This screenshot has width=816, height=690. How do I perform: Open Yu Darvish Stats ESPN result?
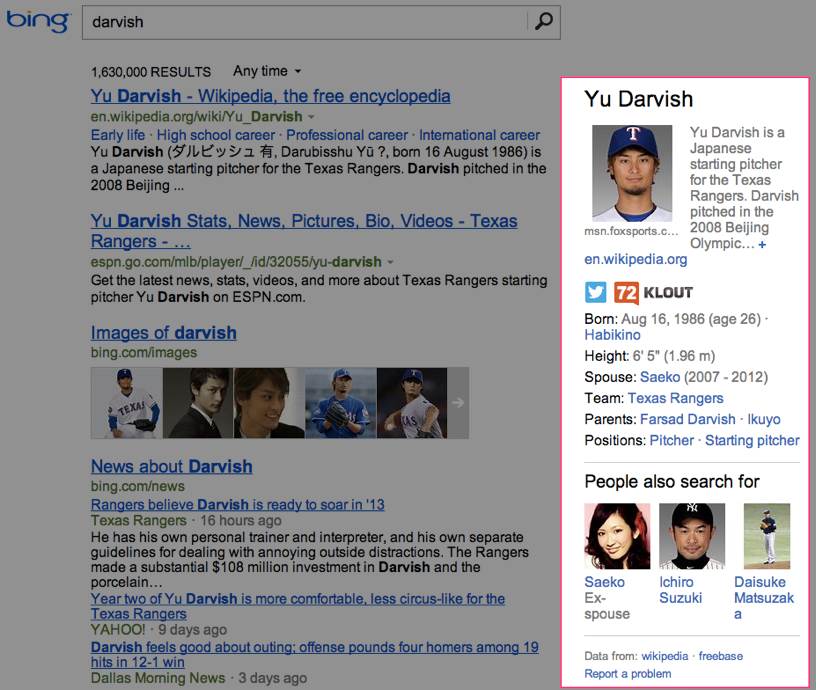click(304, 231)
